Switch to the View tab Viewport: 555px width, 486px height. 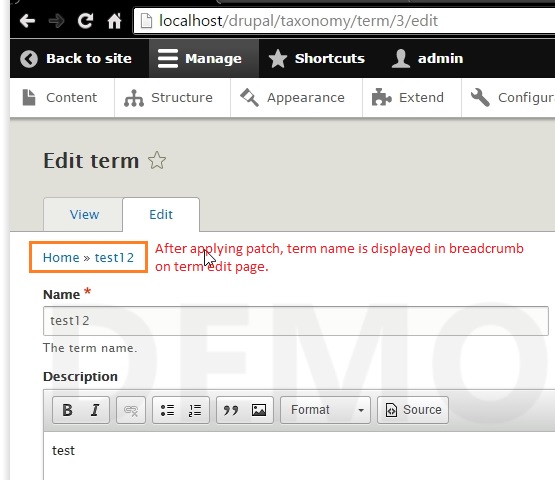point(84,215)
